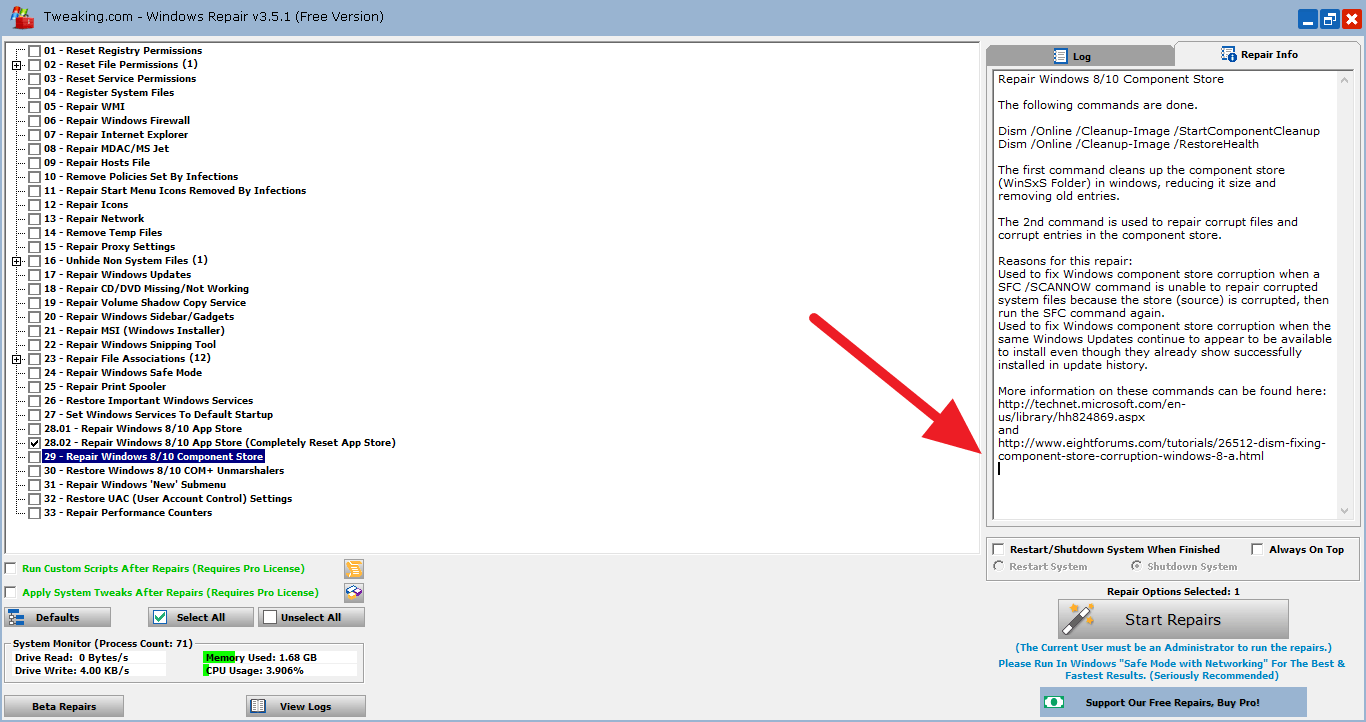Image resolution: width=1366 pixels, height=722 pixels.
Task: Select the Restart System radio option
Action: point(998,566)
